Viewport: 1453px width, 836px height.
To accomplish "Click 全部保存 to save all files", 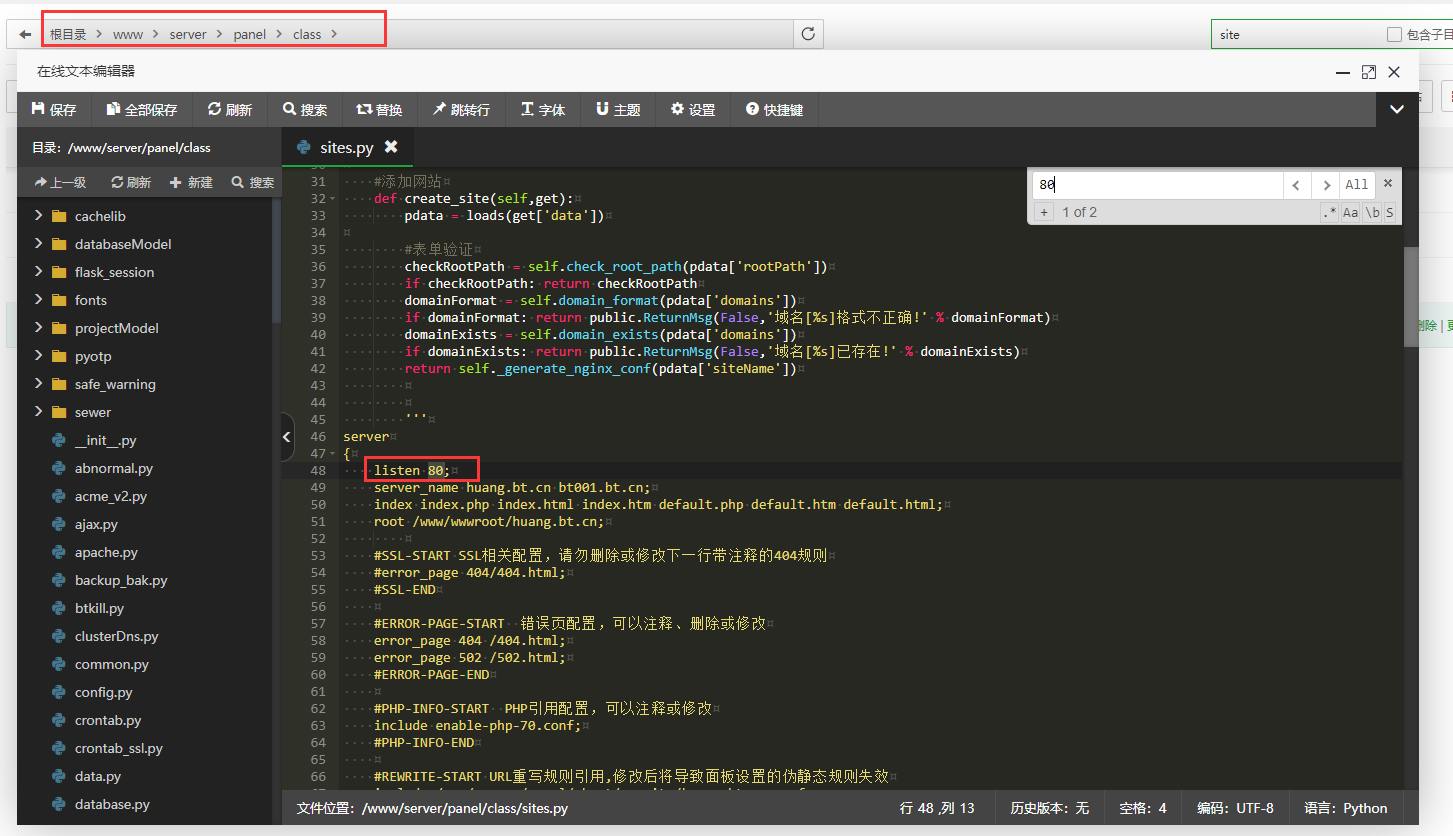I will click(142, 110).
